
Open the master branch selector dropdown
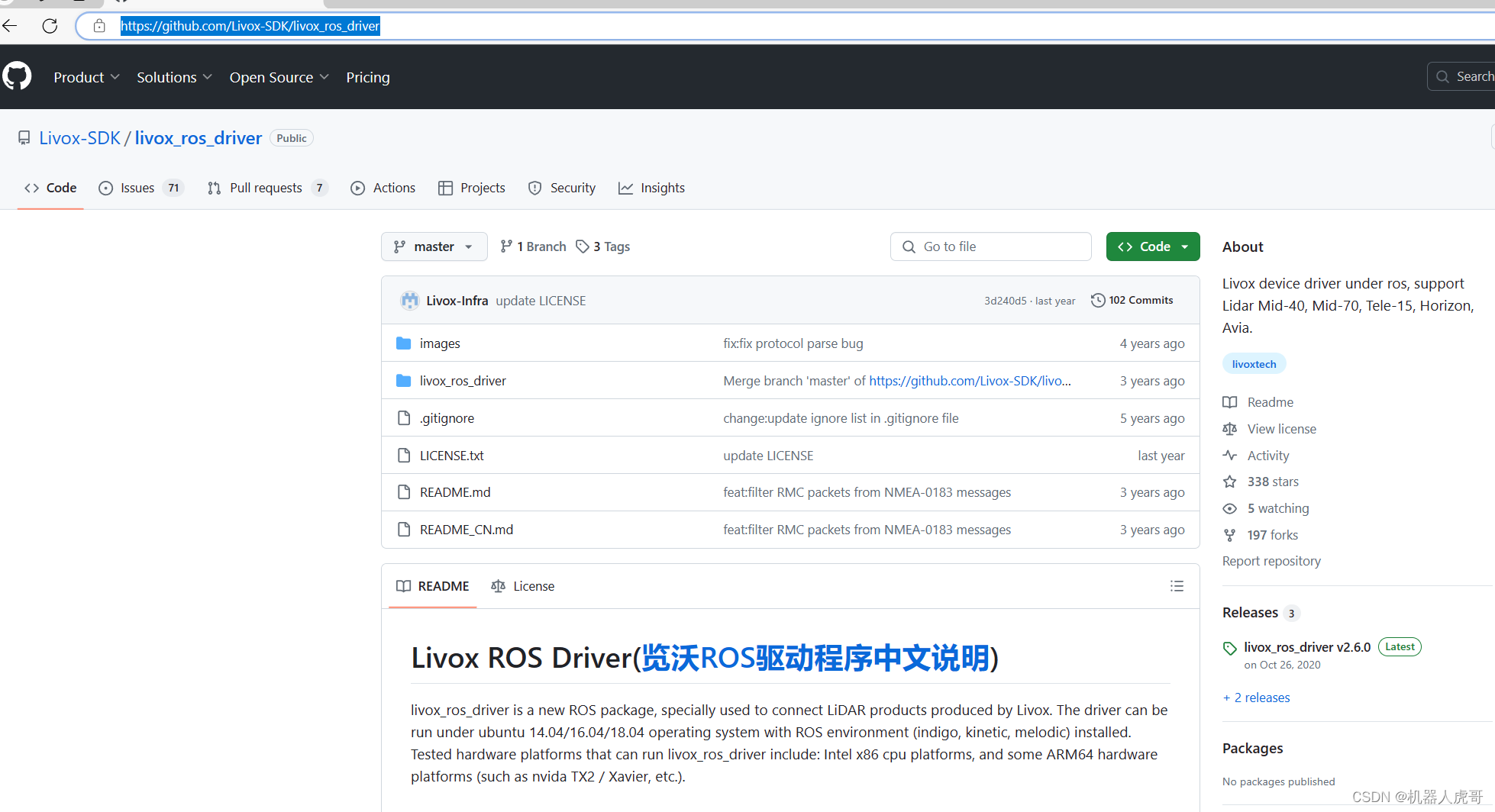tap(434, 246)
